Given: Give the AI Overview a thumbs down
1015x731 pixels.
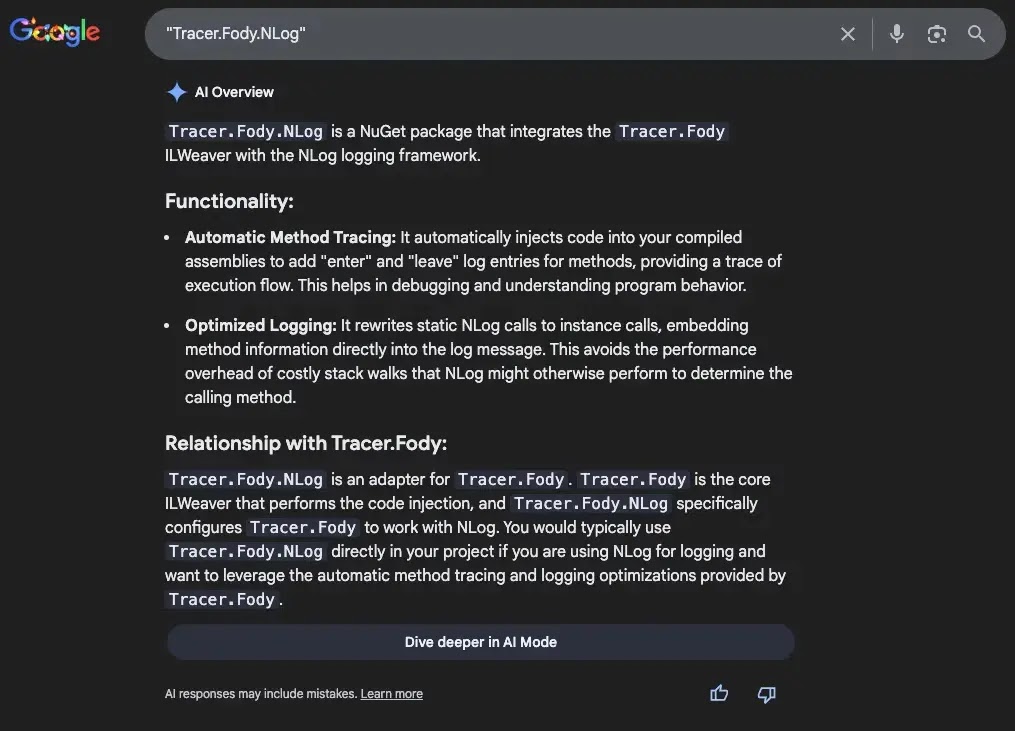Looking at the screenshot, I should [x=766, y=693].
